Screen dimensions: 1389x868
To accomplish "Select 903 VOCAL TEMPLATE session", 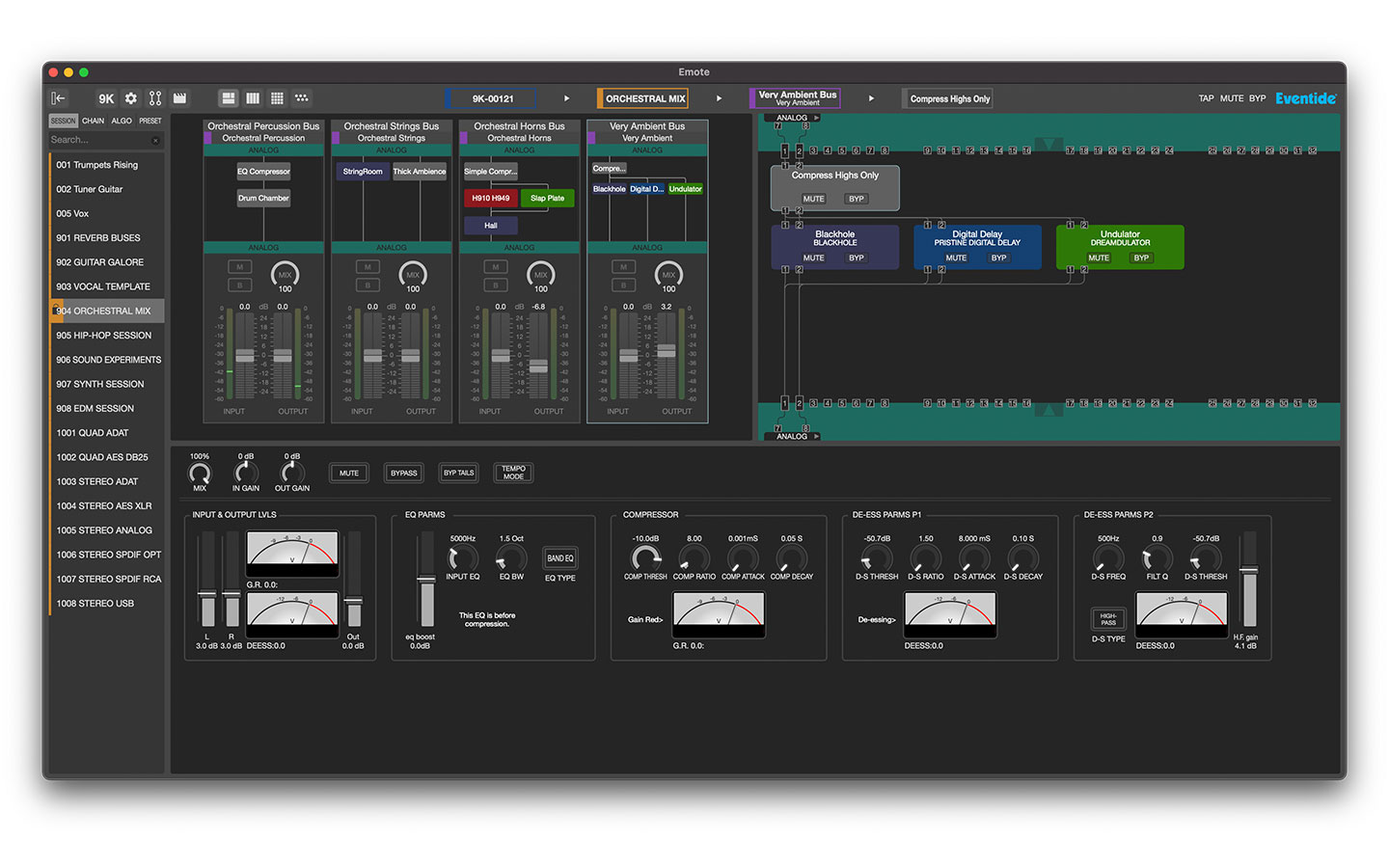I will (106, 286).
